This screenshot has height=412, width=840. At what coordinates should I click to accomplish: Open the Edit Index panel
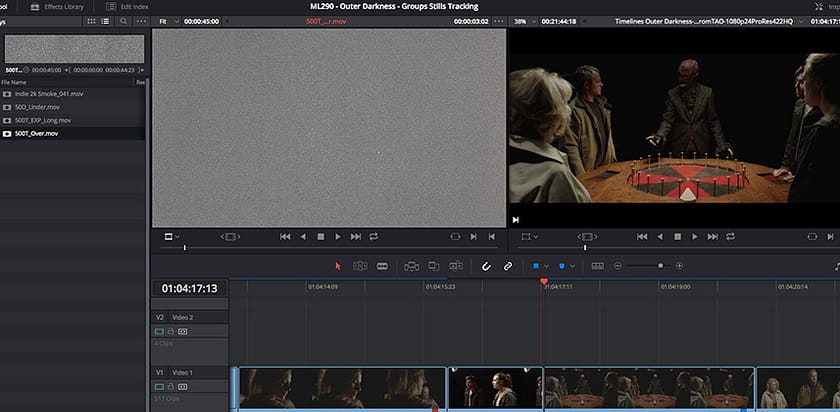pyautogui.click(x=127, y=7)
